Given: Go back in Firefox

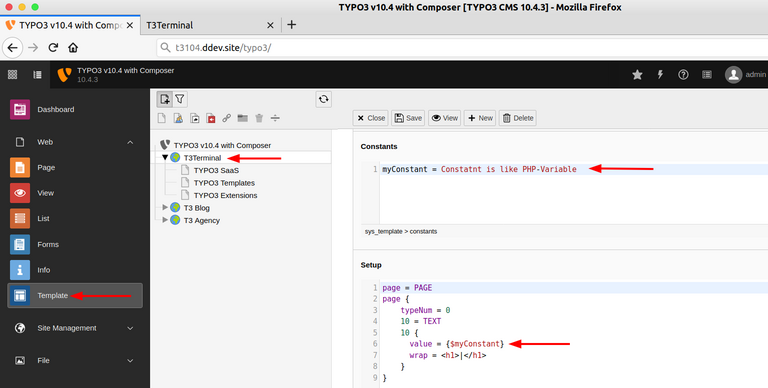Looking at the screenshot, I should (13, 48).
